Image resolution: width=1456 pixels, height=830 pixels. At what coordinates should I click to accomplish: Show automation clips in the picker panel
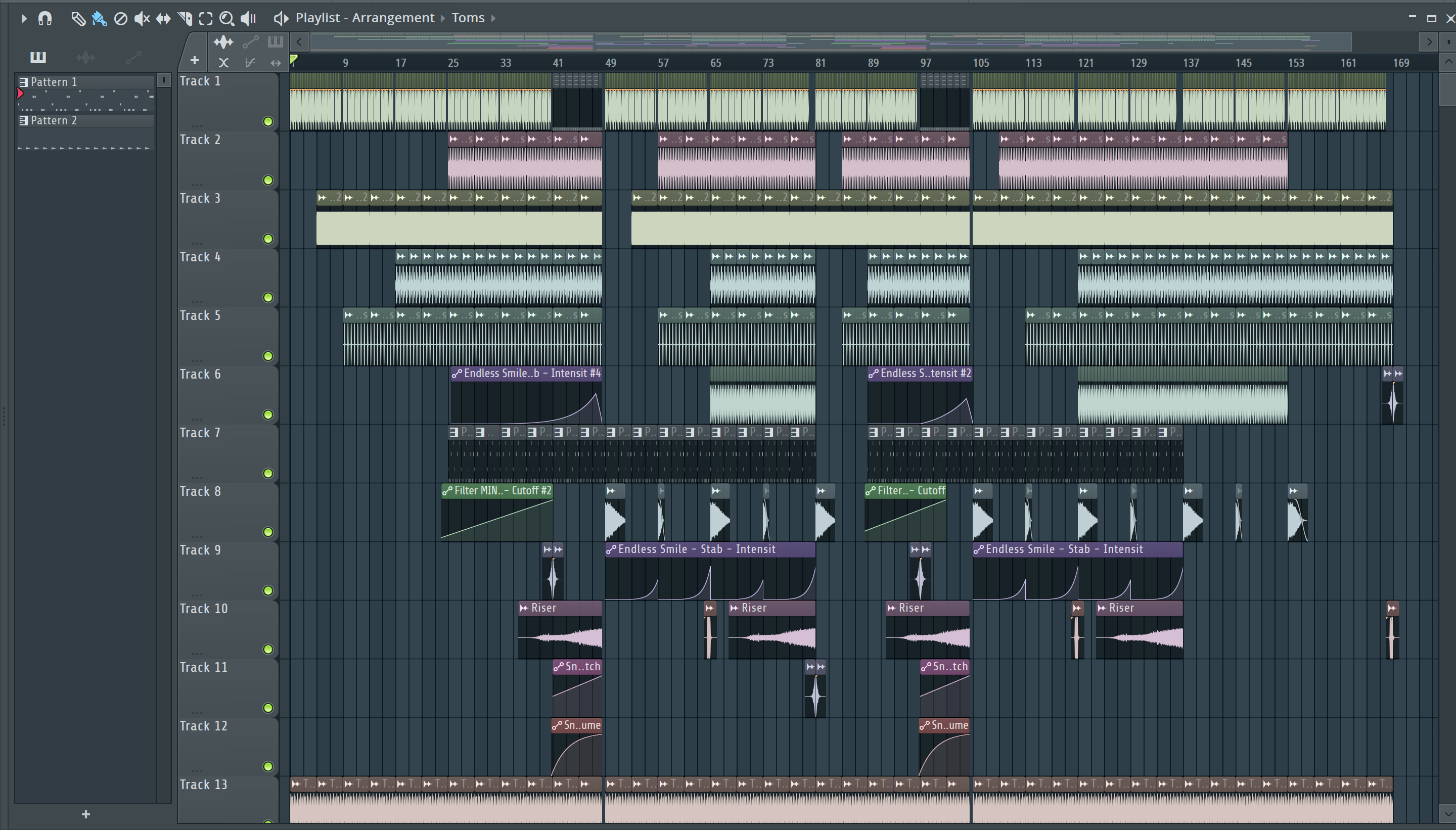coord(133,57)
